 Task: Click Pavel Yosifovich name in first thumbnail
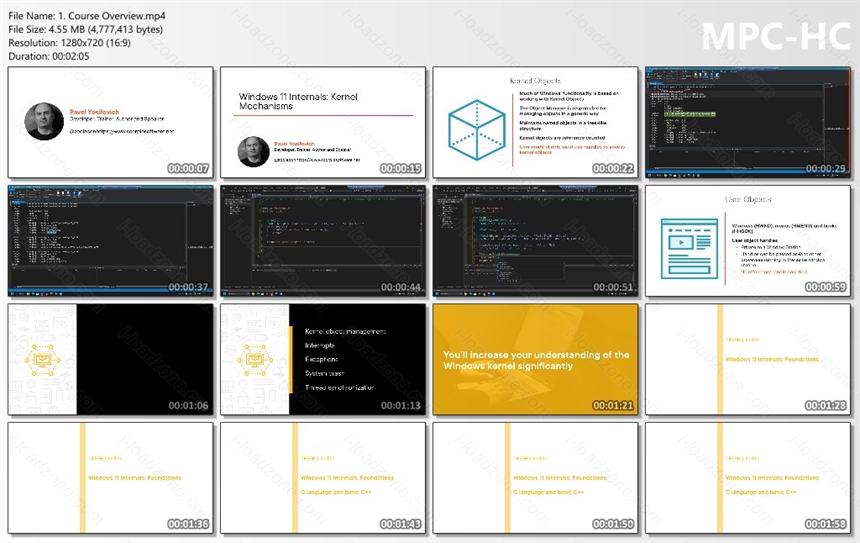click(94, 111)
